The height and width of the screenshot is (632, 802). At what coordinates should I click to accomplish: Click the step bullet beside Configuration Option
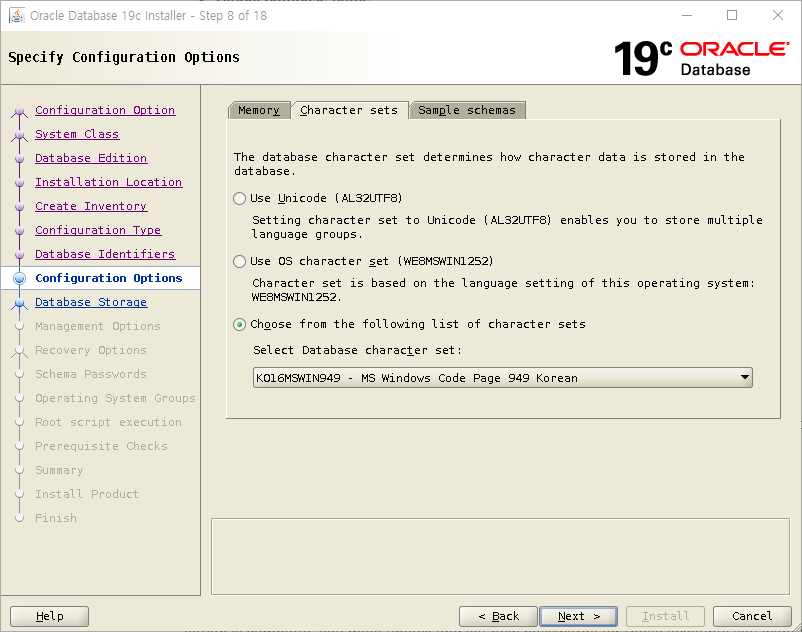19,111
